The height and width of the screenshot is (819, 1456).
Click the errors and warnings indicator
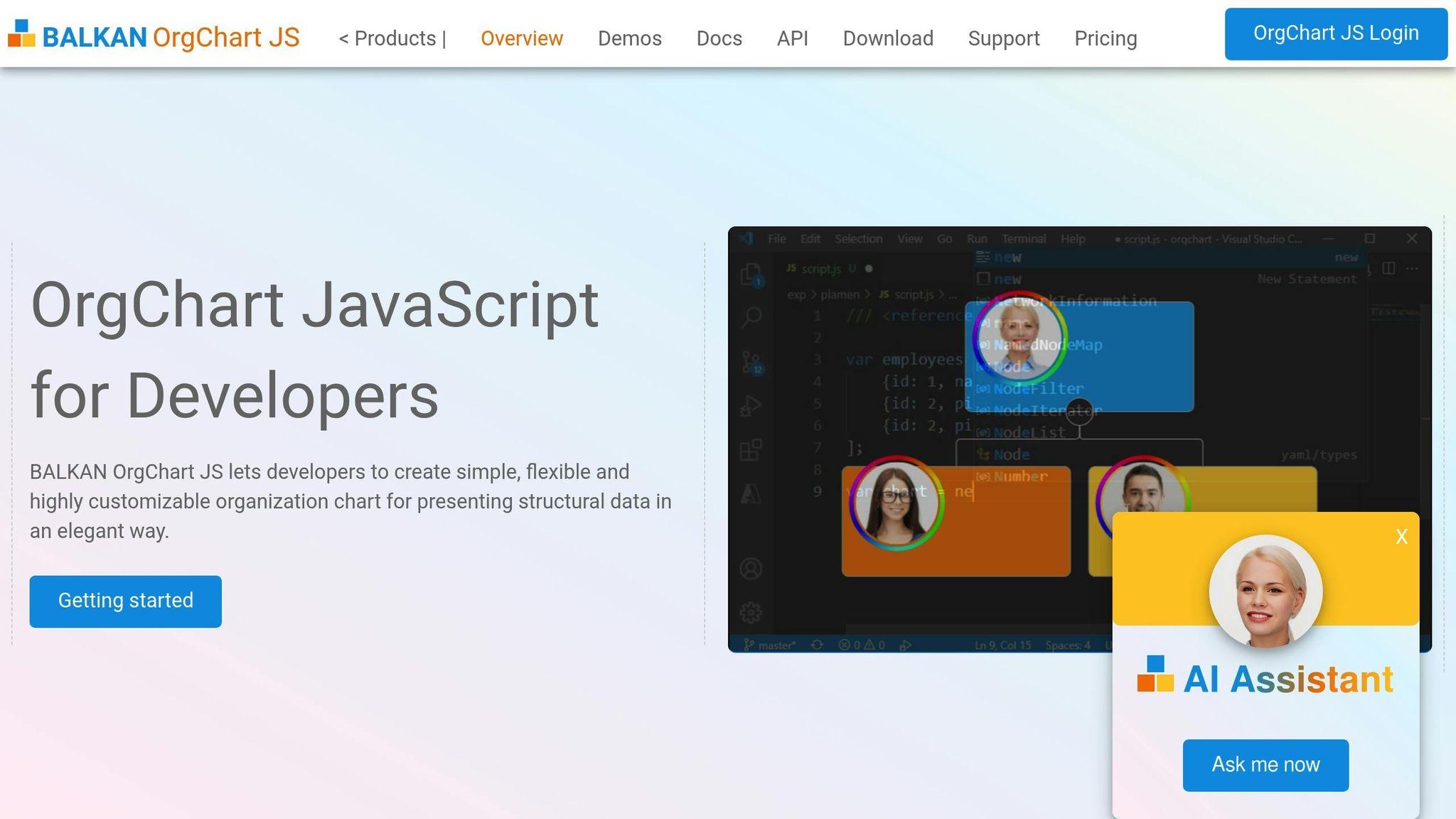pos(860,645)
